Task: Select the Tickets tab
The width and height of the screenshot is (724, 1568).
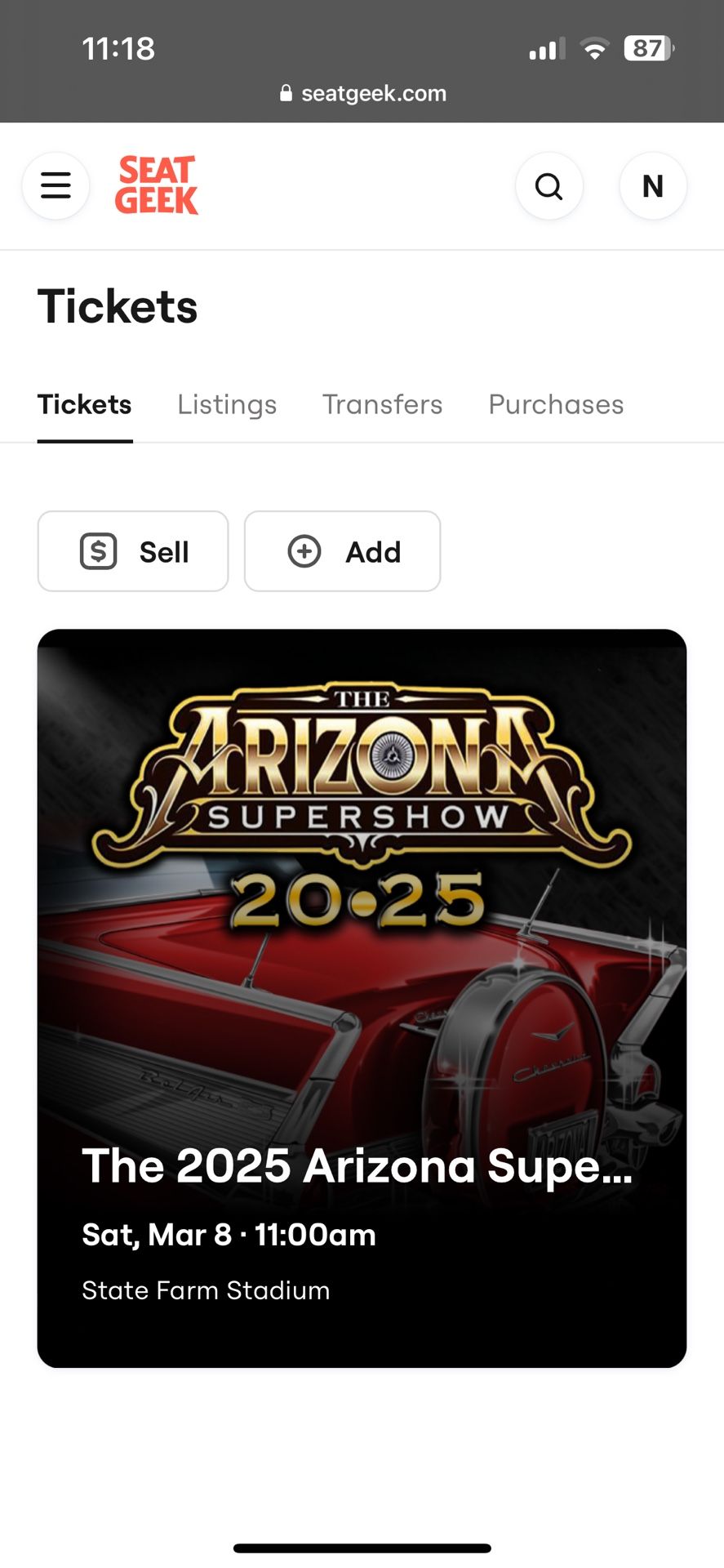Action: (85, 404)
